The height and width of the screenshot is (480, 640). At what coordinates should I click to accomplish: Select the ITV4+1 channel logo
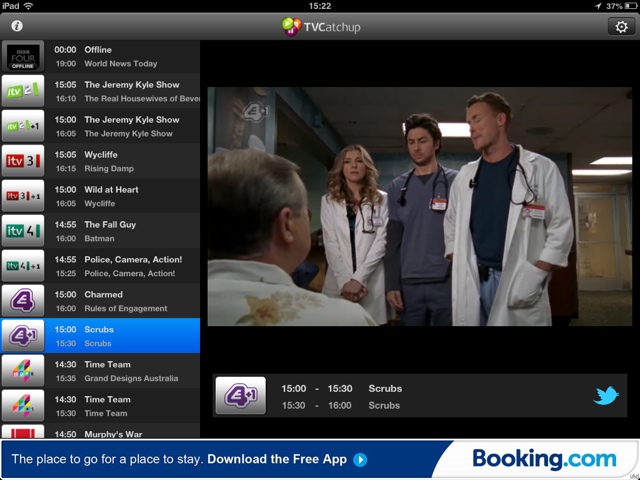pyautogui.click(x=23, y=266)
